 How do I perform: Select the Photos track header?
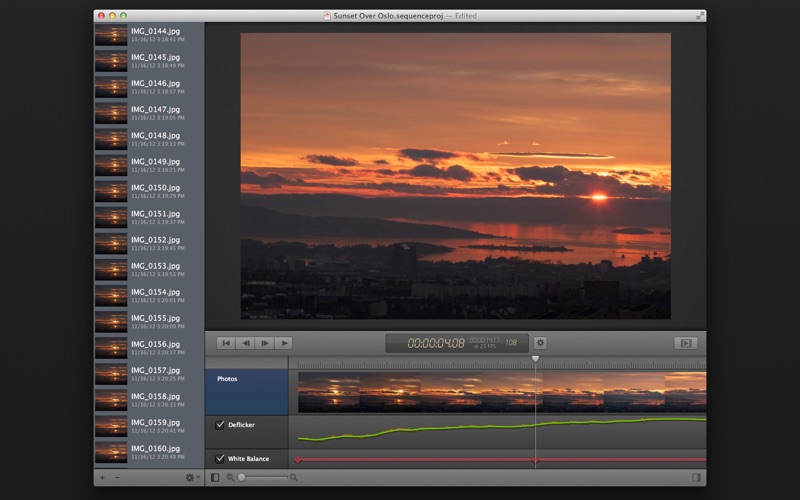coord(246,392)
